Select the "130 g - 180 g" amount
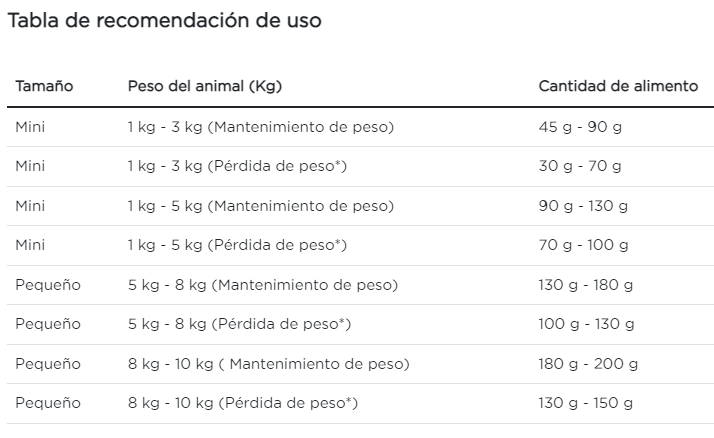The width and height of the screenshot is (714, 438). pos(586,285)
